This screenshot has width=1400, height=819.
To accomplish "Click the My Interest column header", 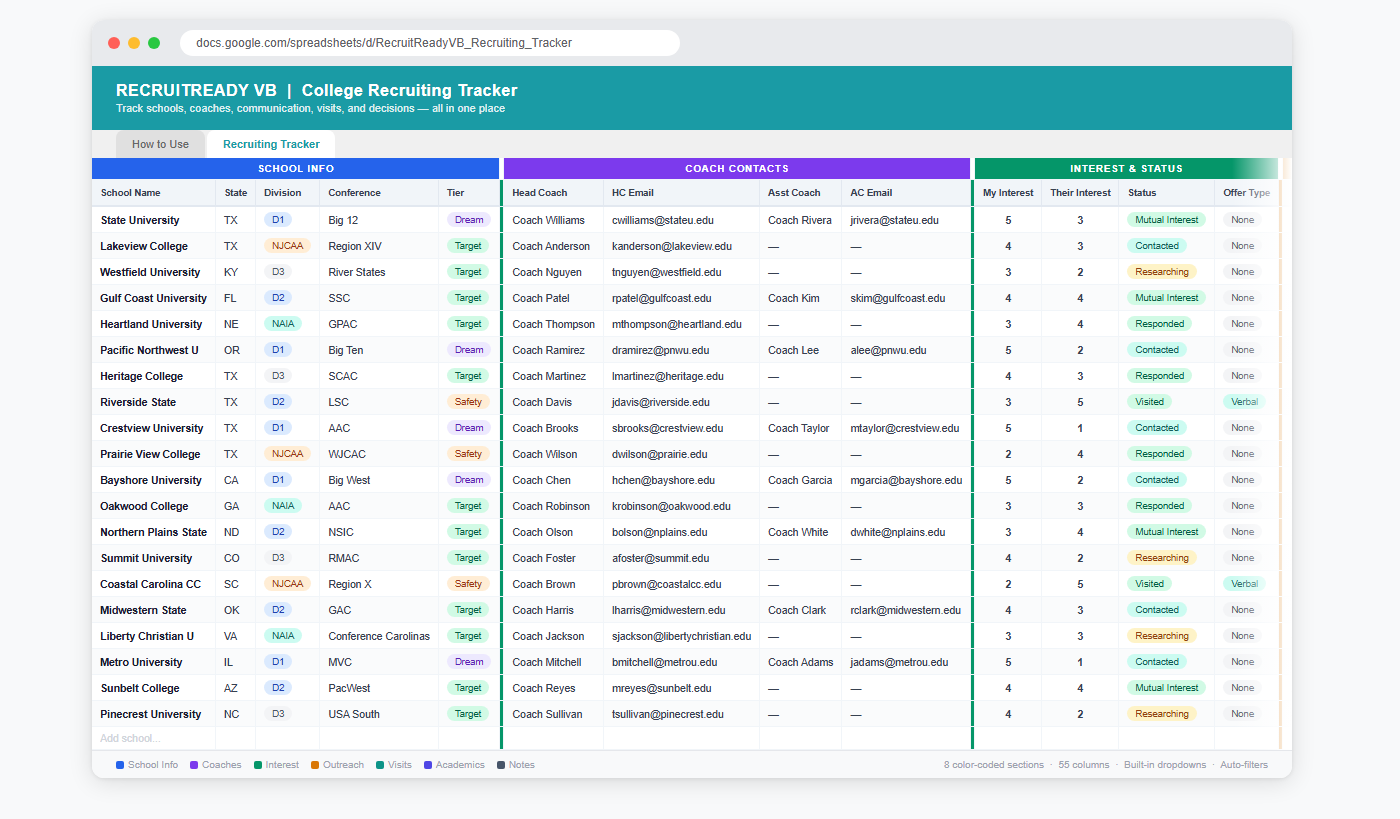I will point(1007,193).
